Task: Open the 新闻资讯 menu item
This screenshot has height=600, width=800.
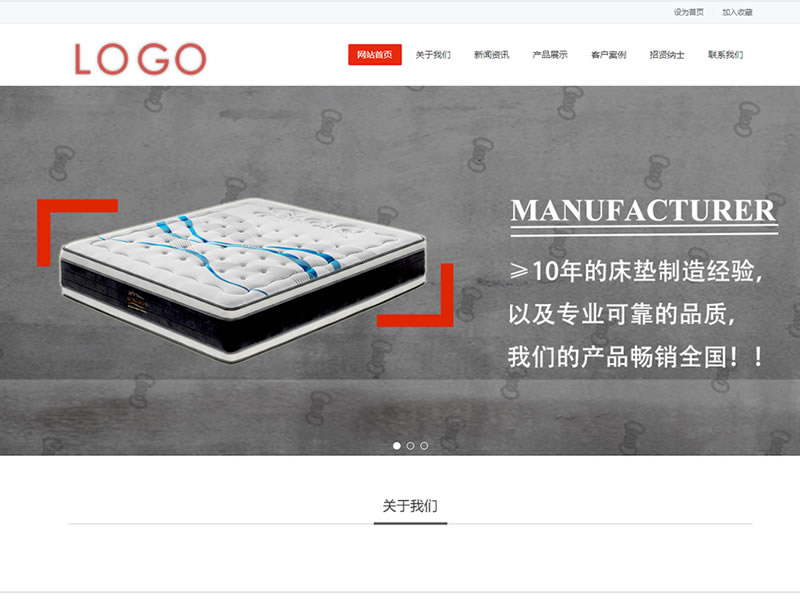Action: tap(491, 55)
